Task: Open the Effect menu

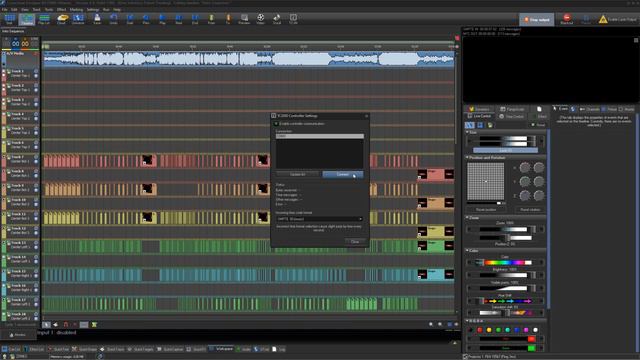Action: [x=61, y=9]
